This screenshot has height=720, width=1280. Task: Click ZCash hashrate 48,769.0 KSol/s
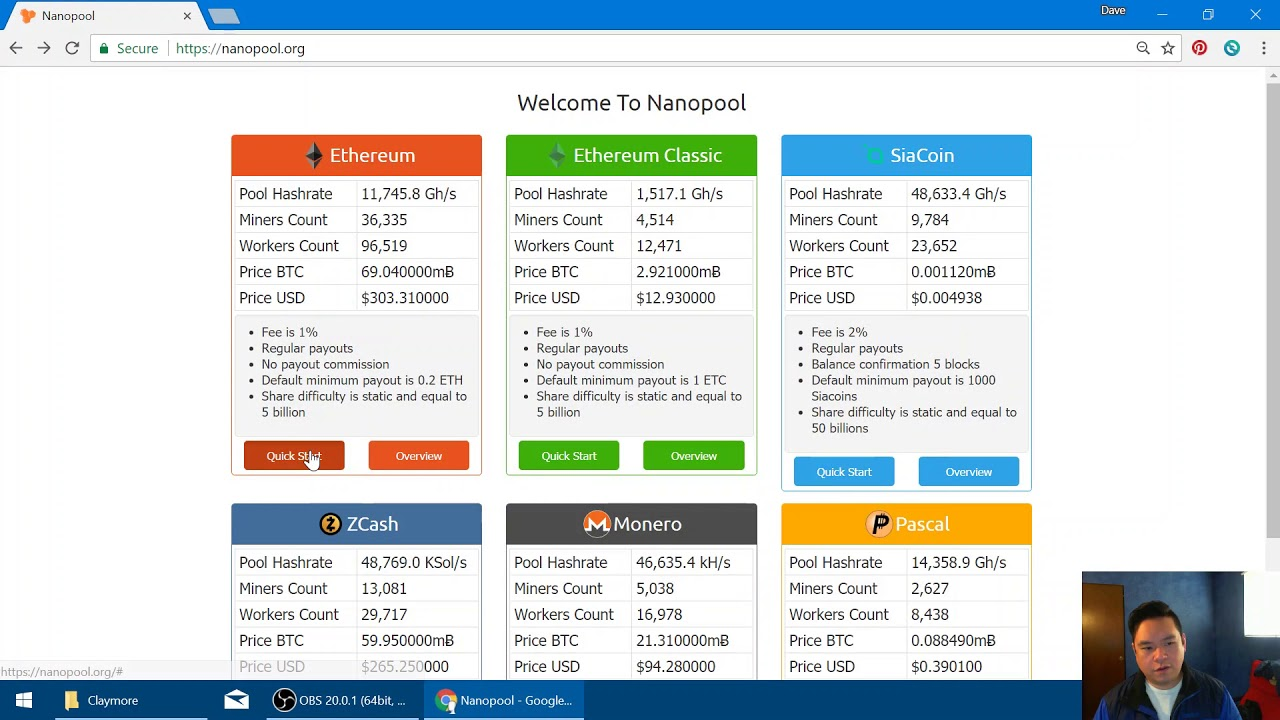coord(414,563)
